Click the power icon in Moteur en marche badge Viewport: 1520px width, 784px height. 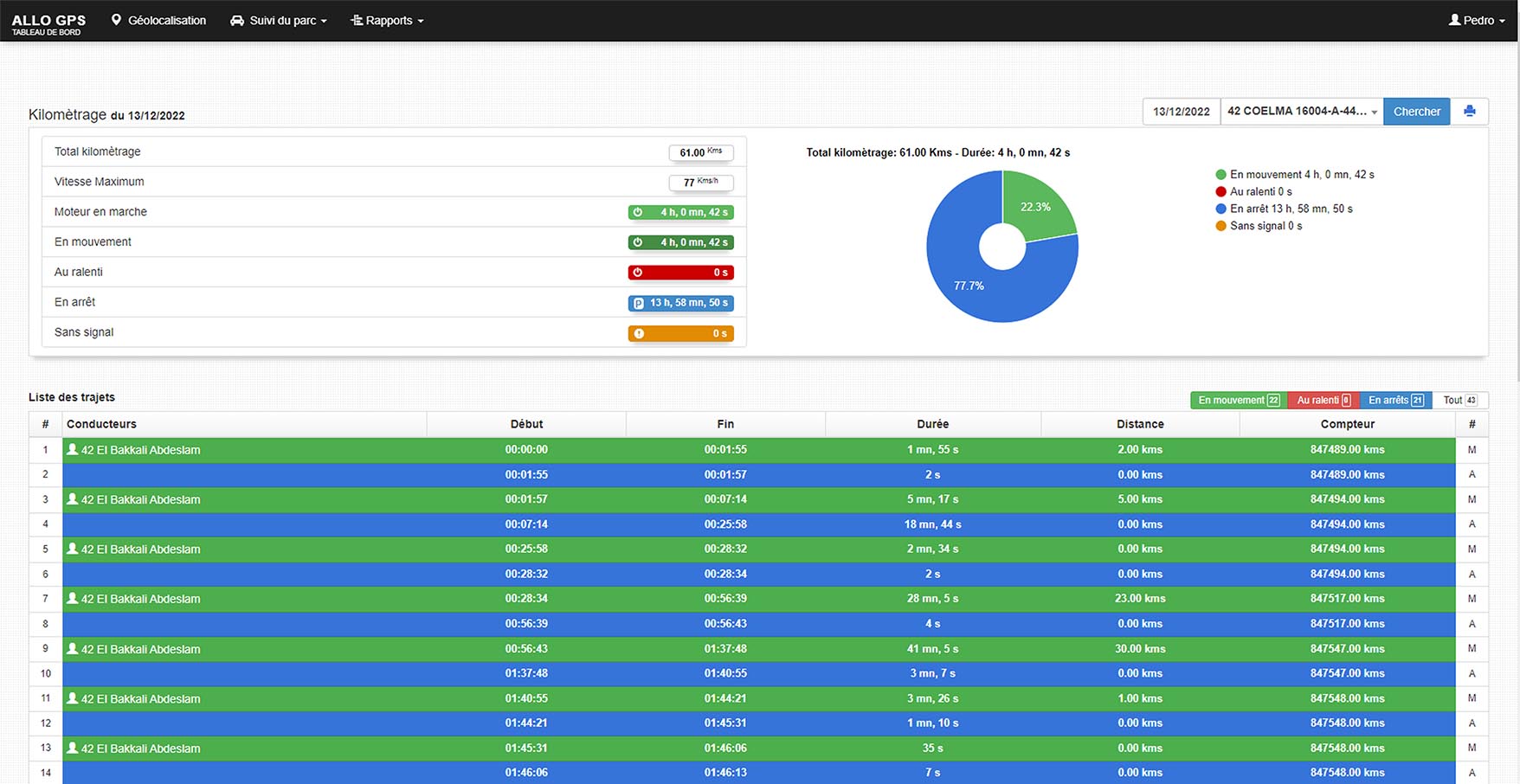tap(638, 212)
